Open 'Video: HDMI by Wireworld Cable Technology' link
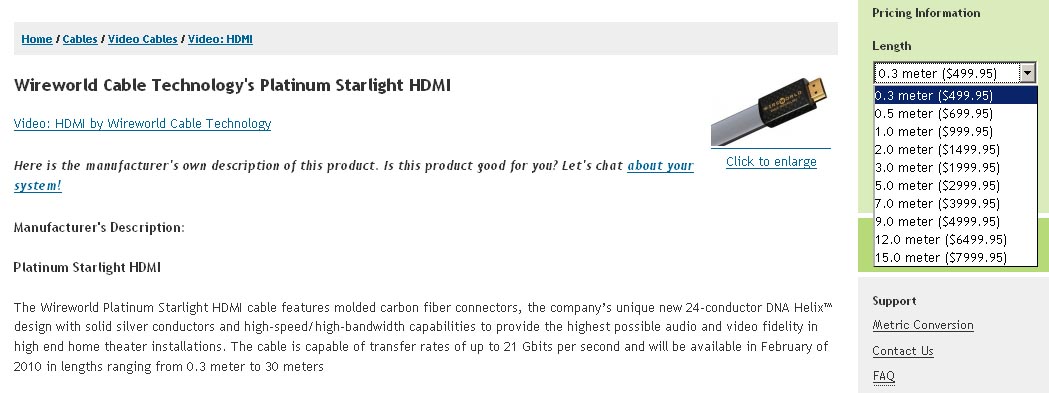Image resolution: width=1049 pixels, height=393 pixels. click(x=142, y=123)
